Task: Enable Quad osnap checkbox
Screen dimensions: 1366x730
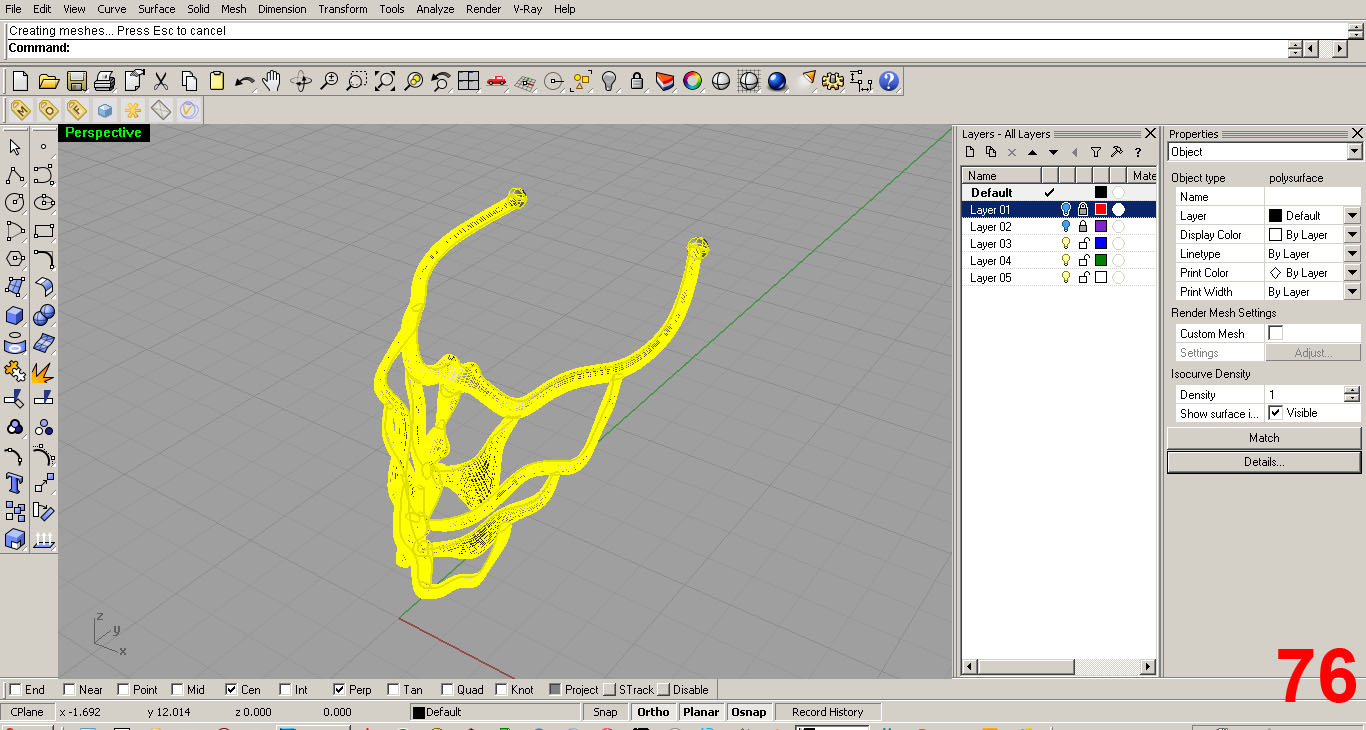Action: click(447, 689)
